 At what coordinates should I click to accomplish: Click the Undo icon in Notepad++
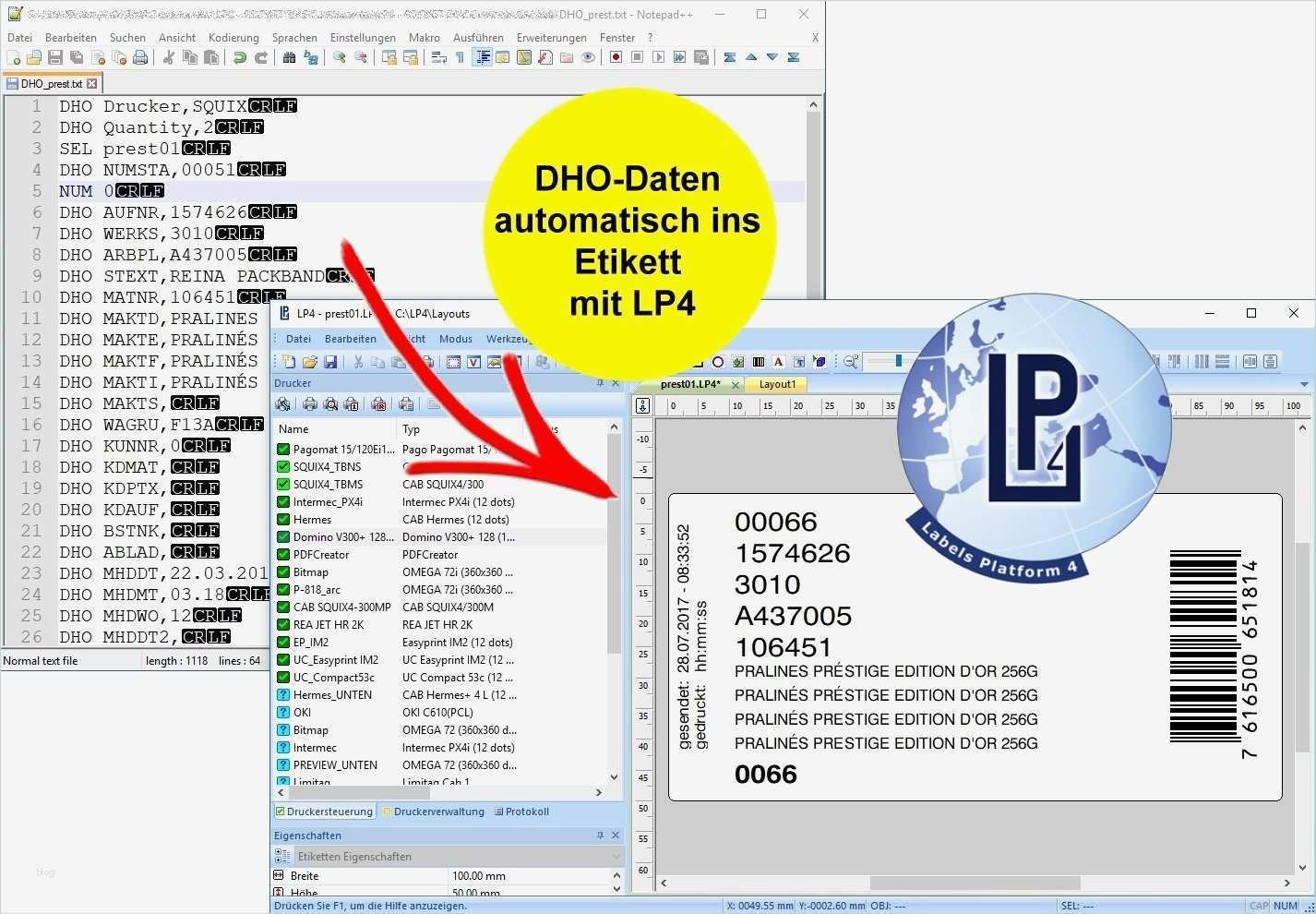[240, 57]
